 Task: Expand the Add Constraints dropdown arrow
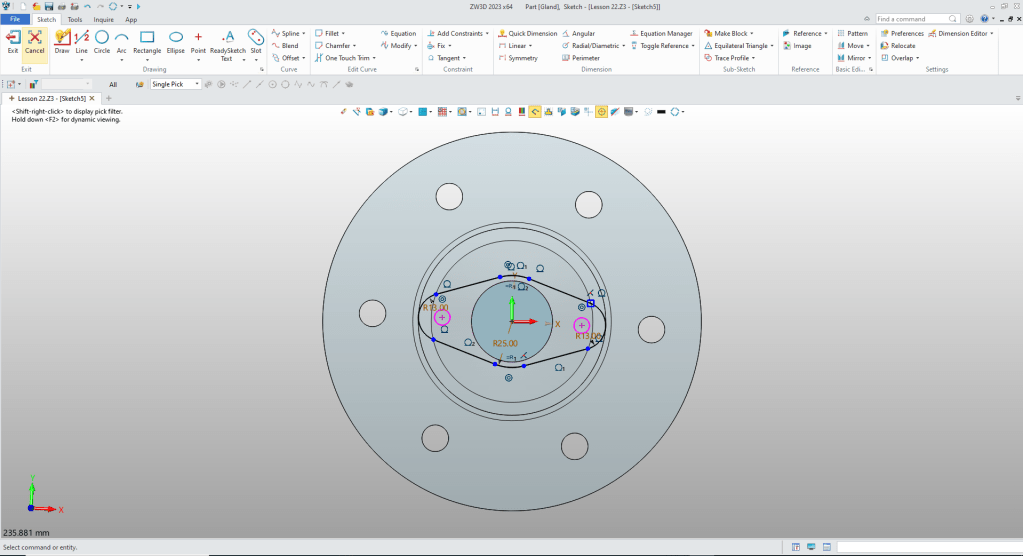tap(487, 33)
